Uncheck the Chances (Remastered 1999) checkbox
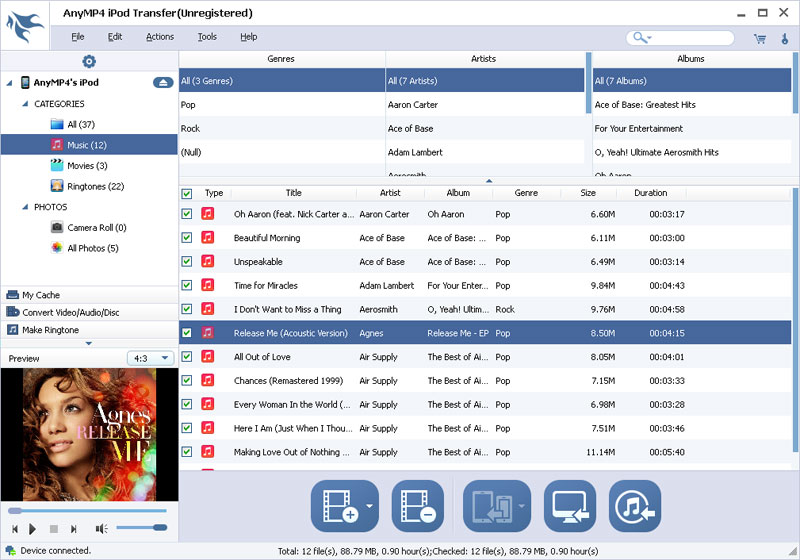The width and height of the screenshot is (800, 560). pos(187,380)
